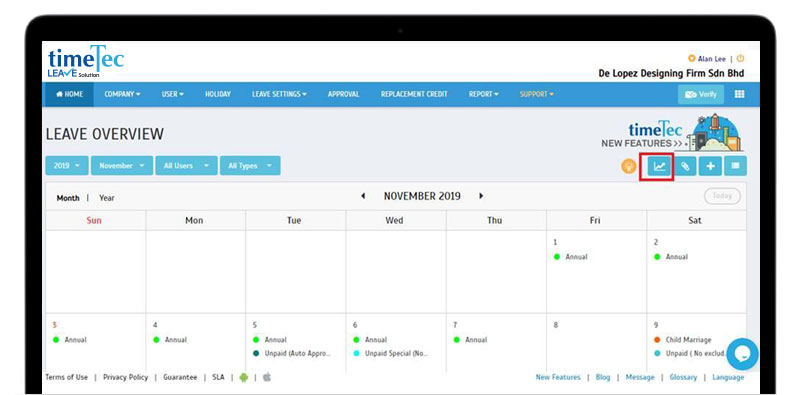Go to the Home tab
The width and height of the screenshot is (800, 395).
pyautogui.click(x=69, y=94)
